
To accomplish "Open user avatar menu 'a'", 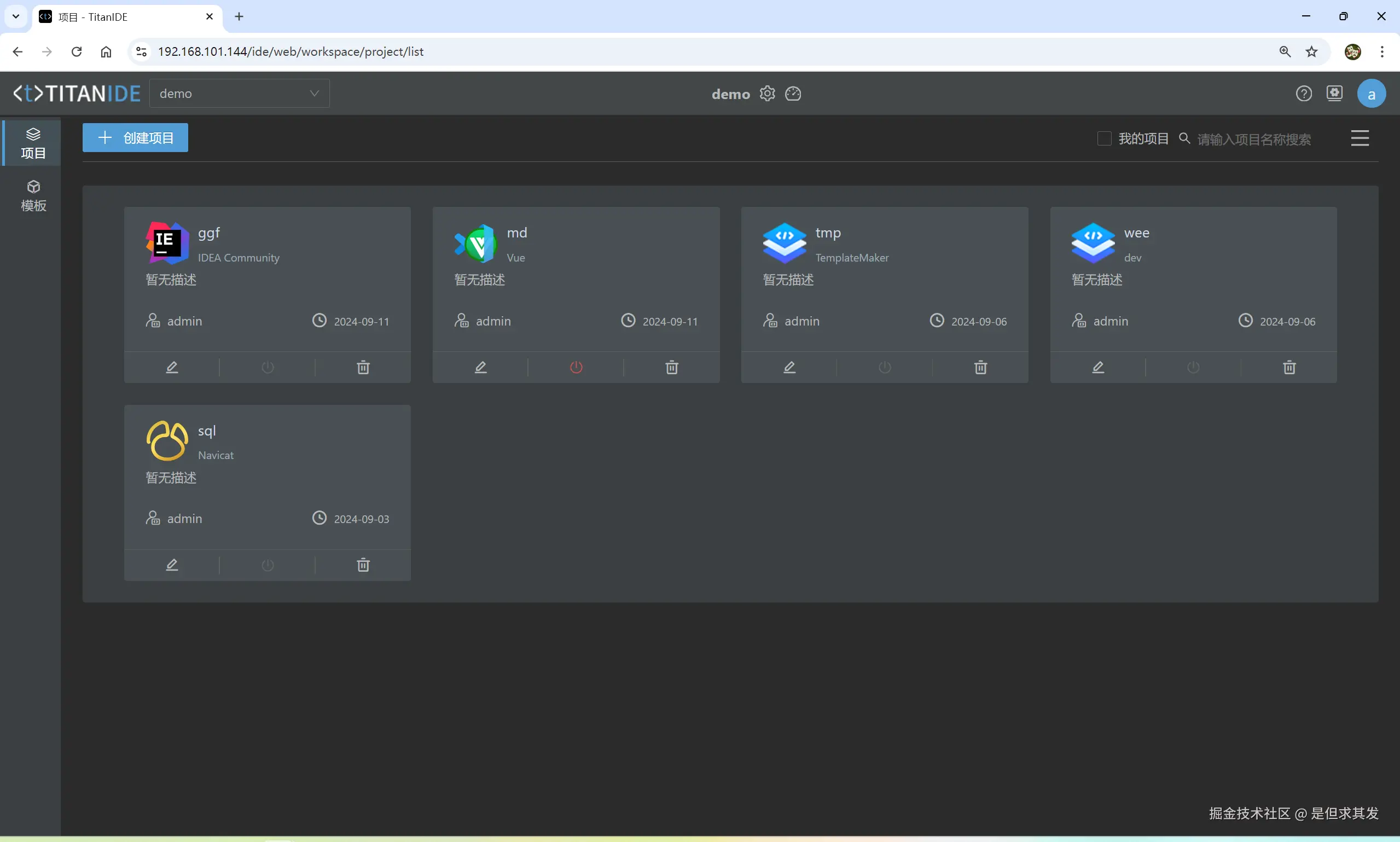I will [x=1371, y=94].
